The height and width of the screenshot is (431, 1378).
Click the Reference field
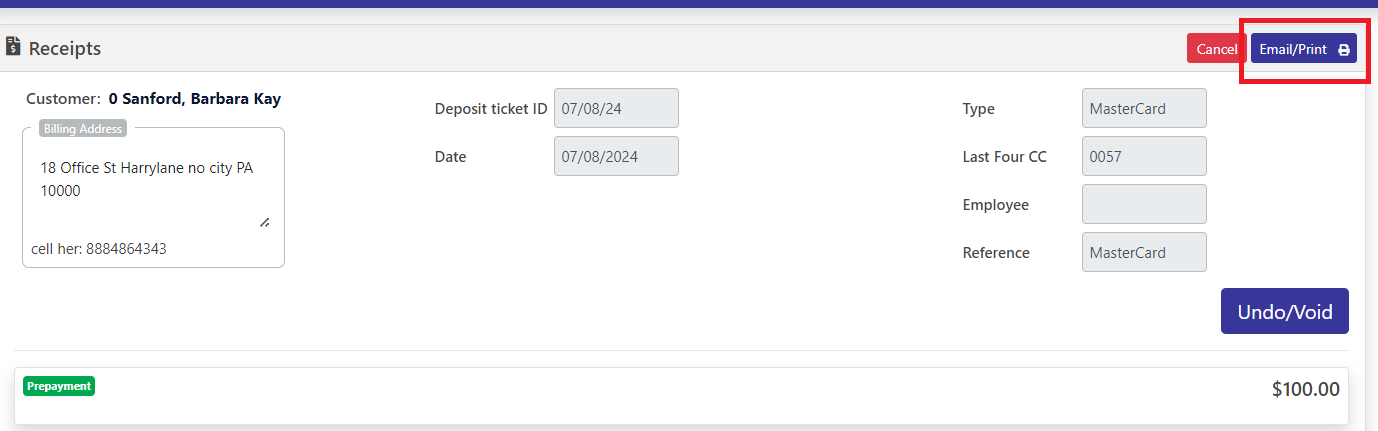coord(1144,252)
